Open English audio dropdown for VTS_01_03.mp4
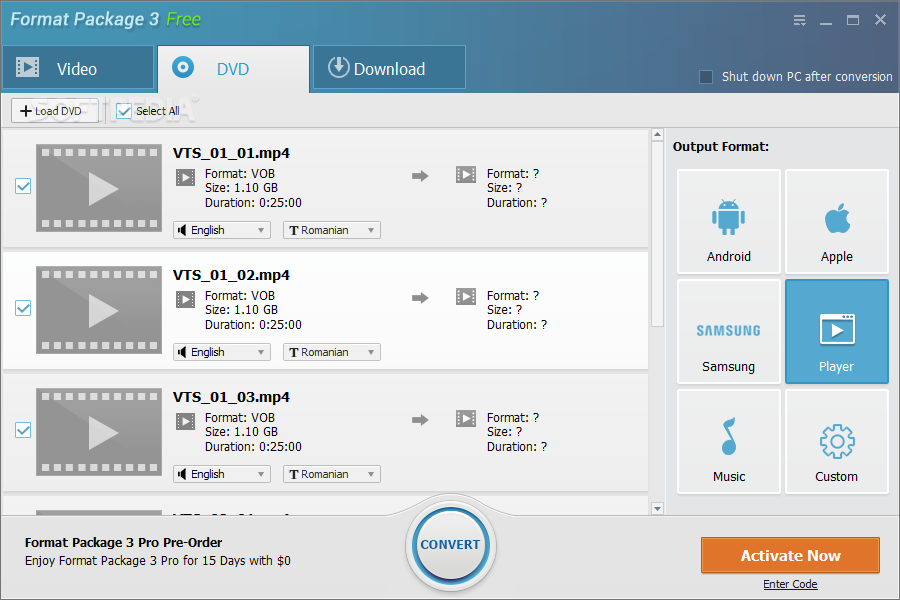This screenshot has width=900, height=600. click(222, 474)
